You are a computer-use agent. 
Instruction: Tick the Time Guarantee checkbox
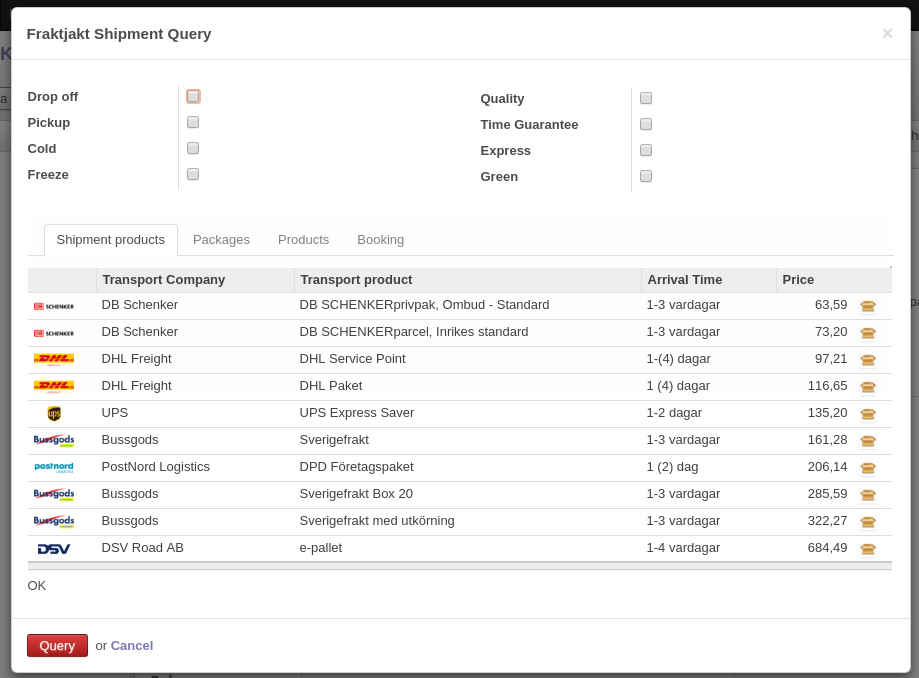(x=646, y=124)
